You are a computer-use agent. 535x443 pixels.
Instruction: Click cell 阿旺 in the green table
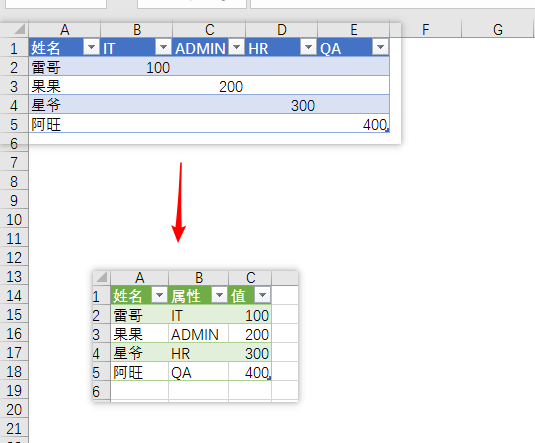139,372
